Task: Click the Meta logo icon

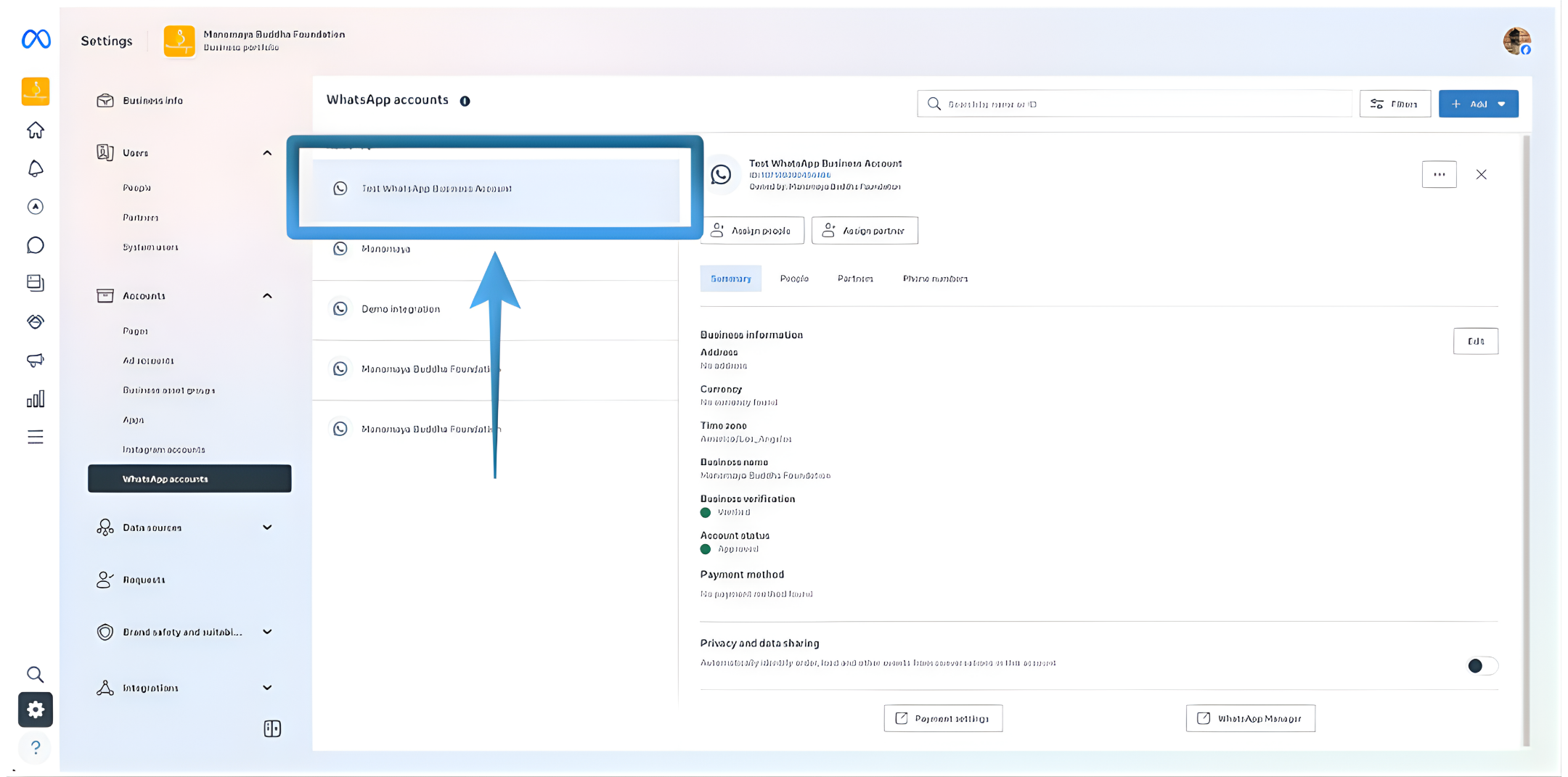Action: click(36, 39)
